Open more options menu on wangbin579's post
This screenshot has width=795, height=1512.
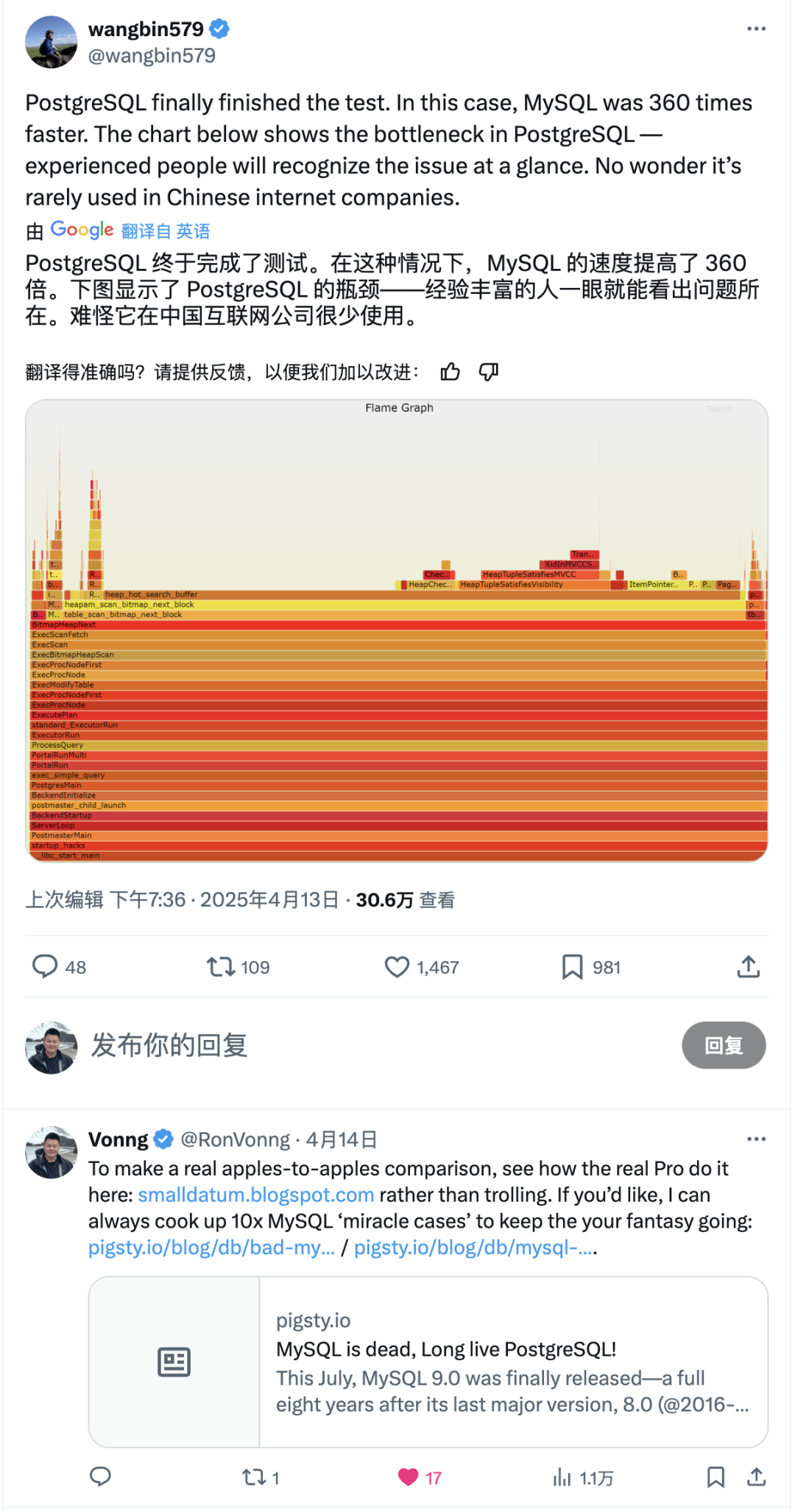756,29
